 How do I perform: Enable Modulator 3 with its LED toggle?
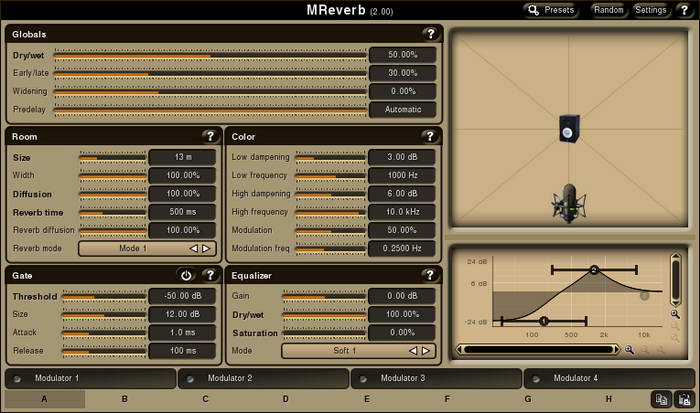363,379
